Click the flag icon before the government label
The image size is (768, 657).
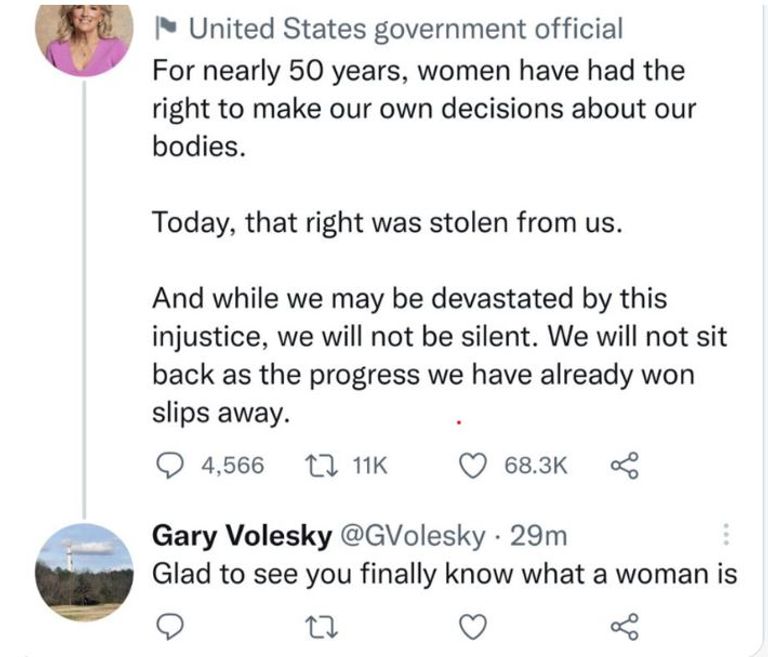tap(164, 29)
